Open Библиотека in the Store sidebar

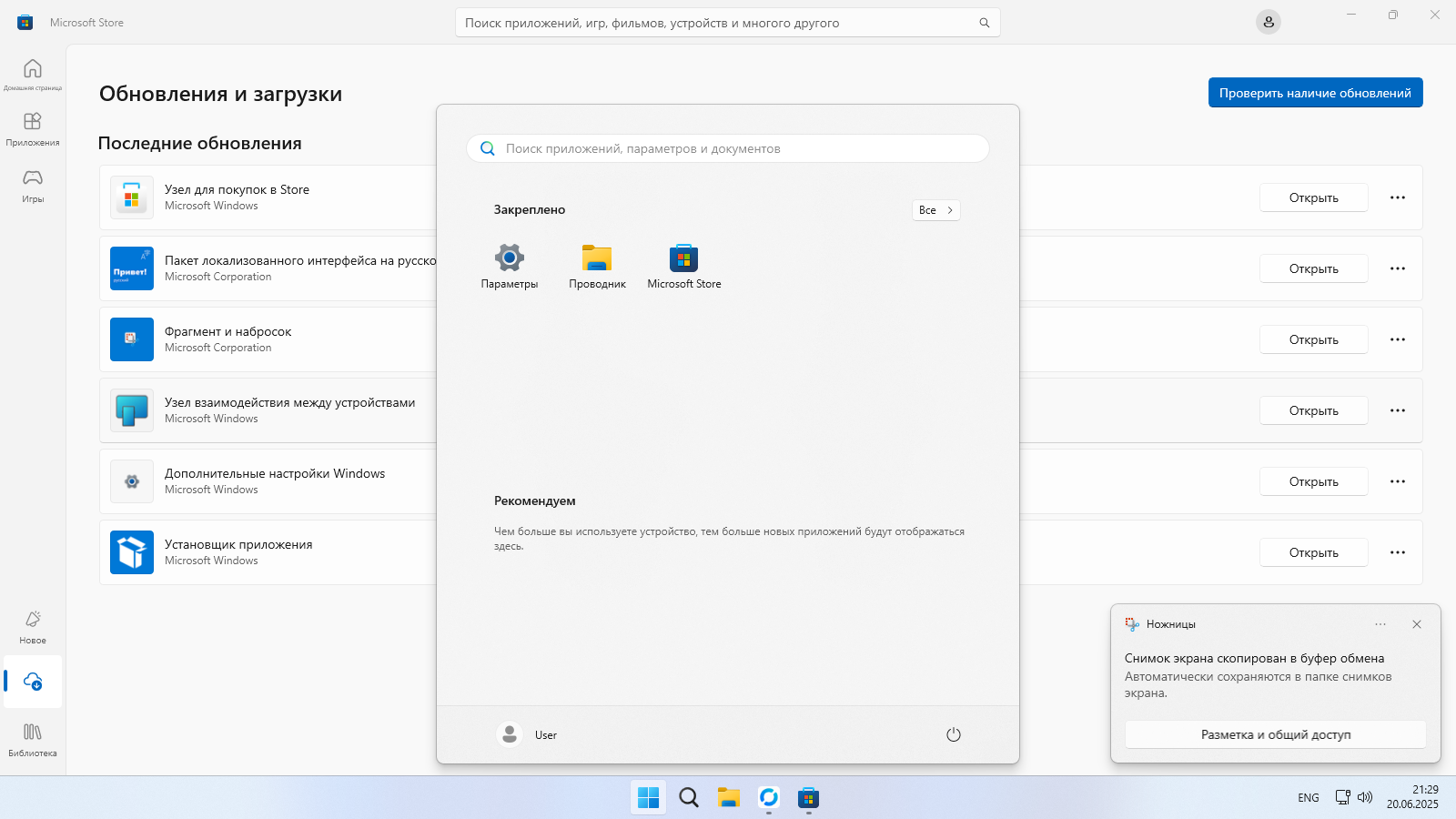pyautogui.click(x=33, y=740)
